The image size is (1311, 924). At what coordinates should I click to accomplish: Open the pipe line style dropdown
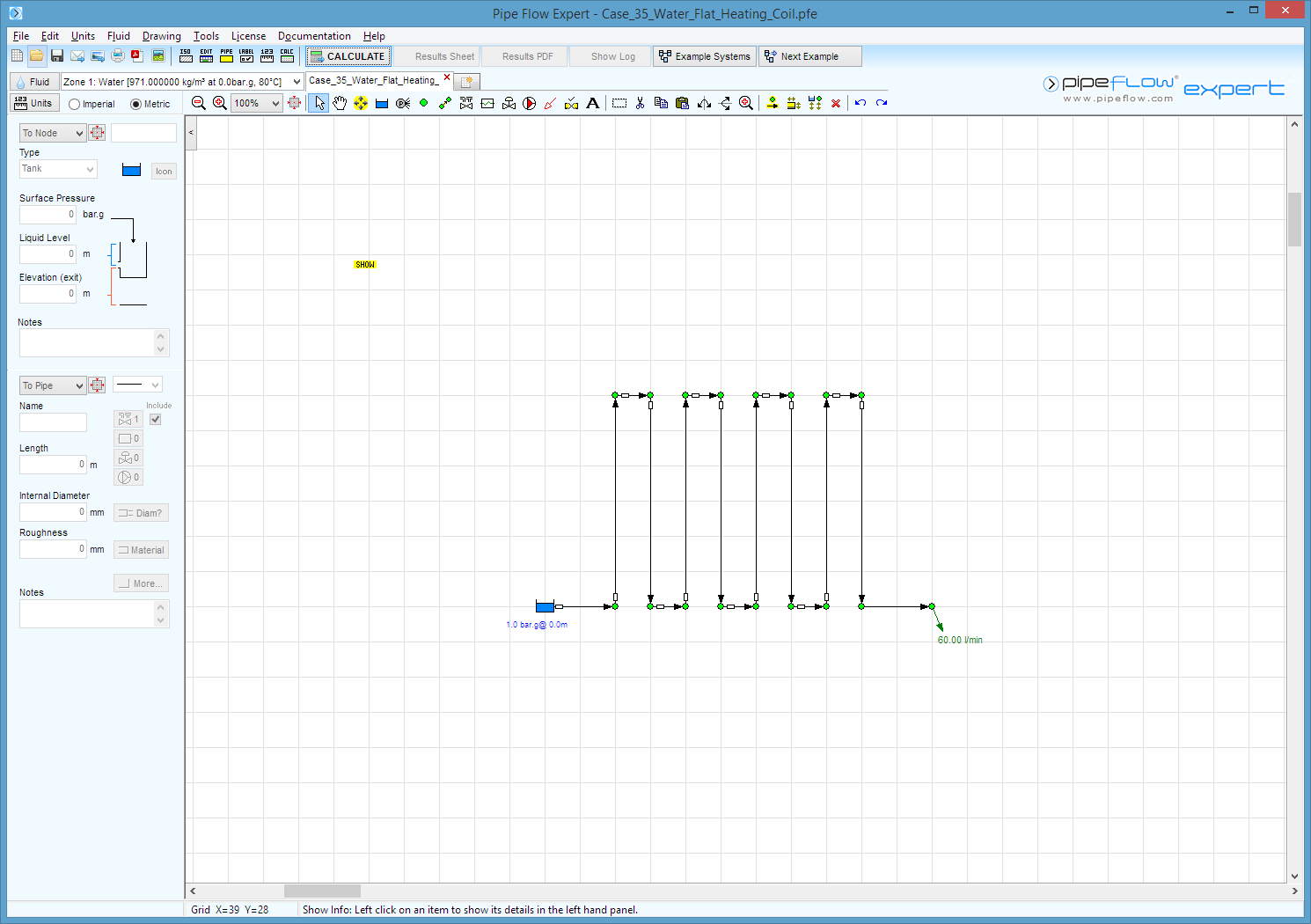point(137,385)
